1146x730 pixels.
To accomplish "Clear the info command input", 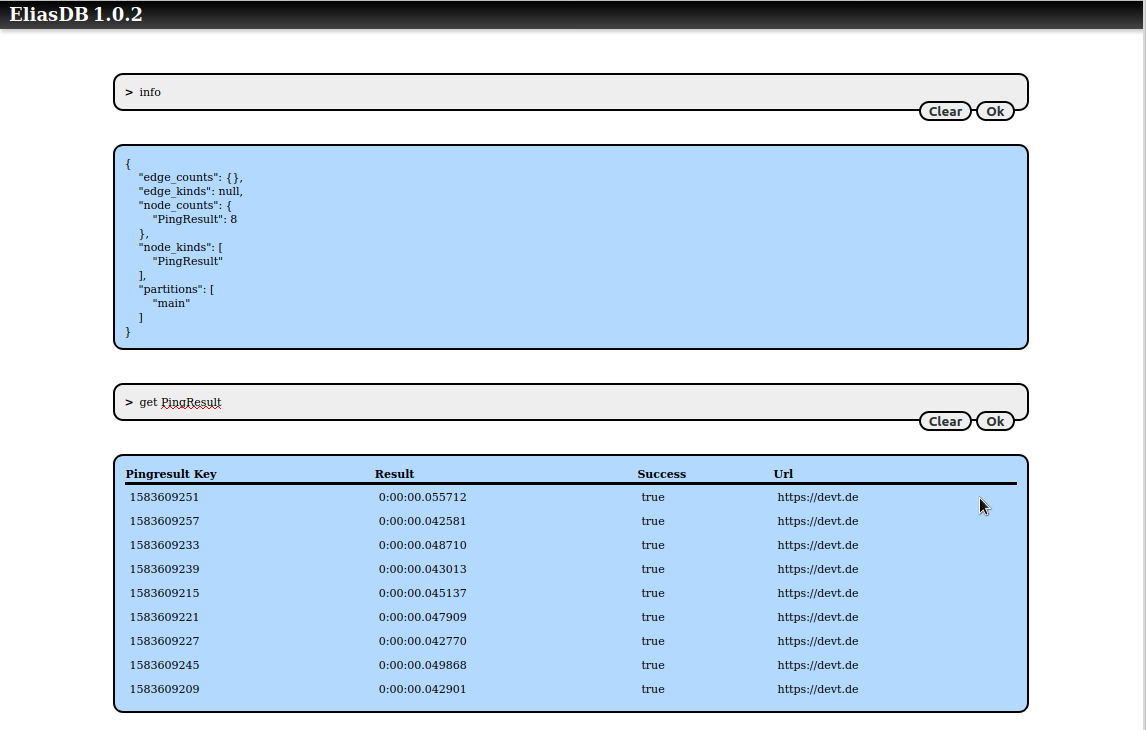I will tap(944, 112).
